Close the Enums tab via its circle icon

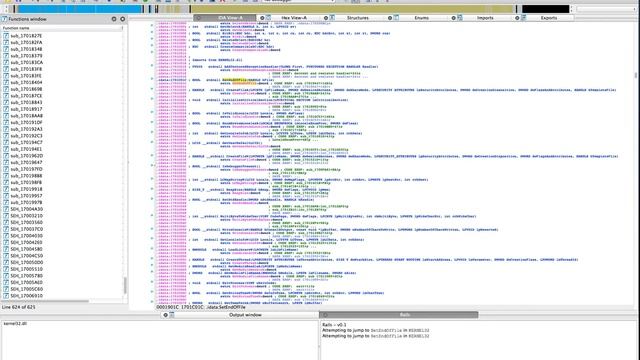390,18
